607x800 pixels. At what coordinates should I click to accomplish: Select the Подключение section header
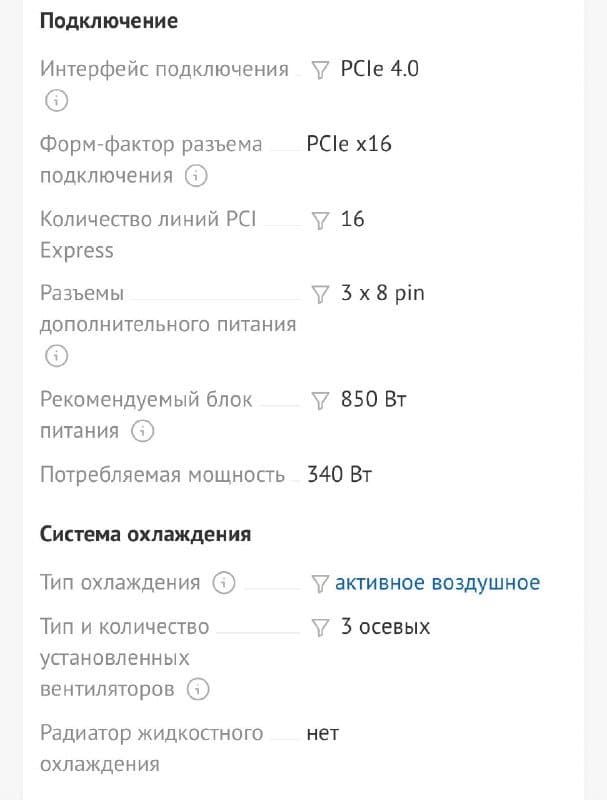[x=107, y=20]
